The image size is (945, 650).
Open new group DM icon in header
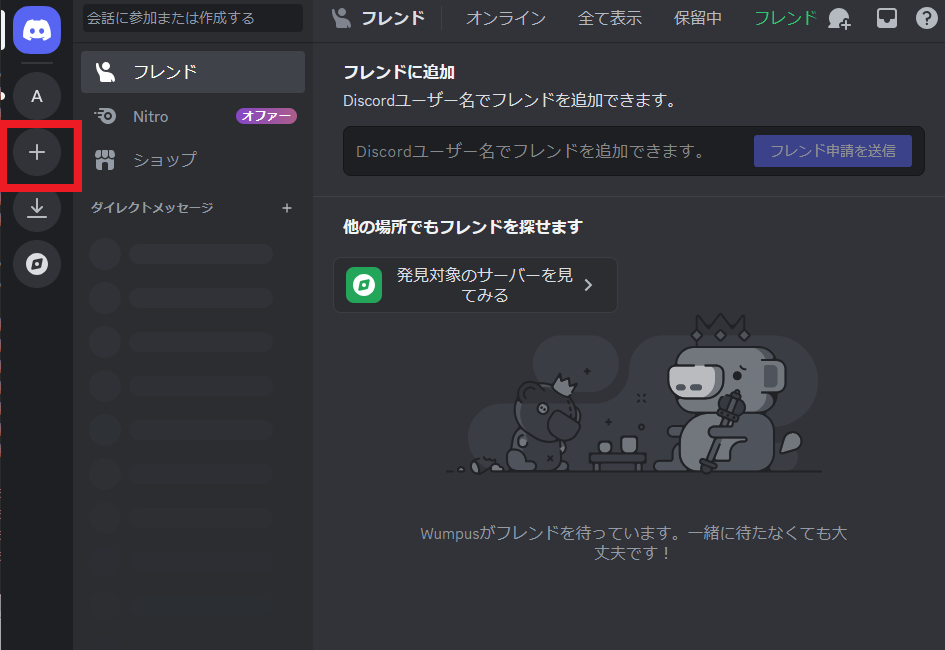tap(840, 19)
